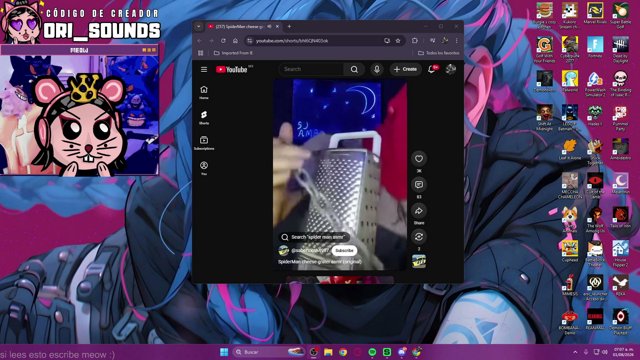Click the taskbar Buscar search box

pos(269,352)
